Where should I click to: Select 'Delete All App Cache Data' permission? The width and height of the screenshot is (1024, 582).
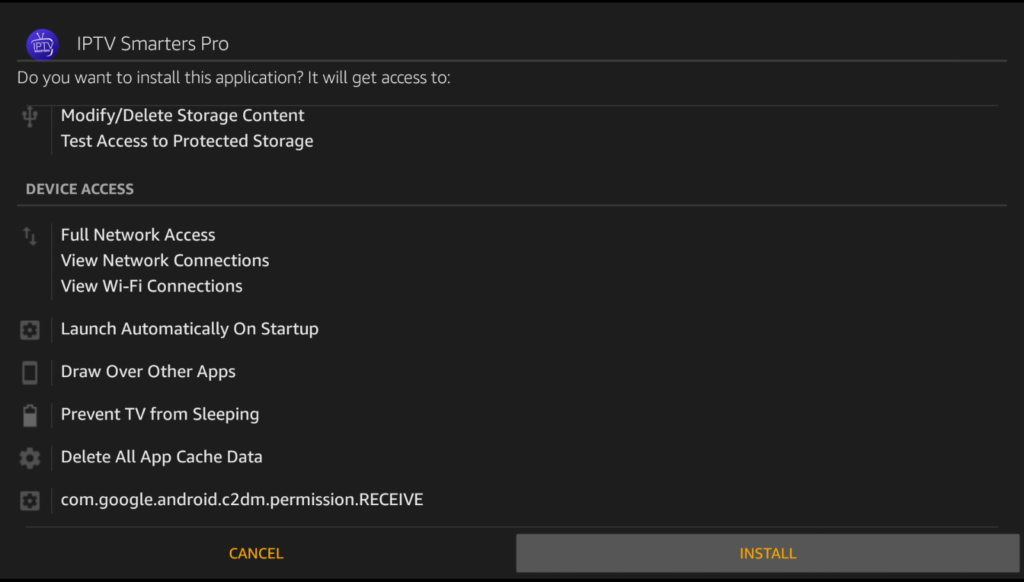162,457
